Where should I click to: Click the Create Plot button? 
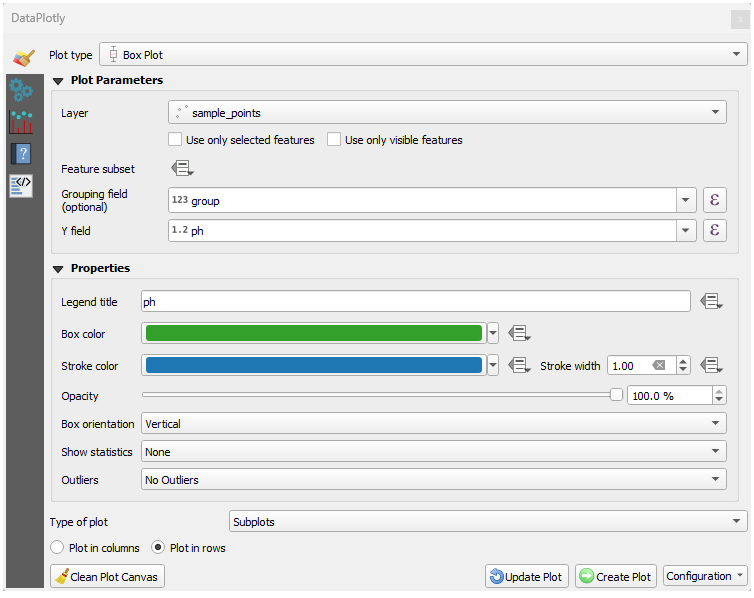(x=615, y=576)
